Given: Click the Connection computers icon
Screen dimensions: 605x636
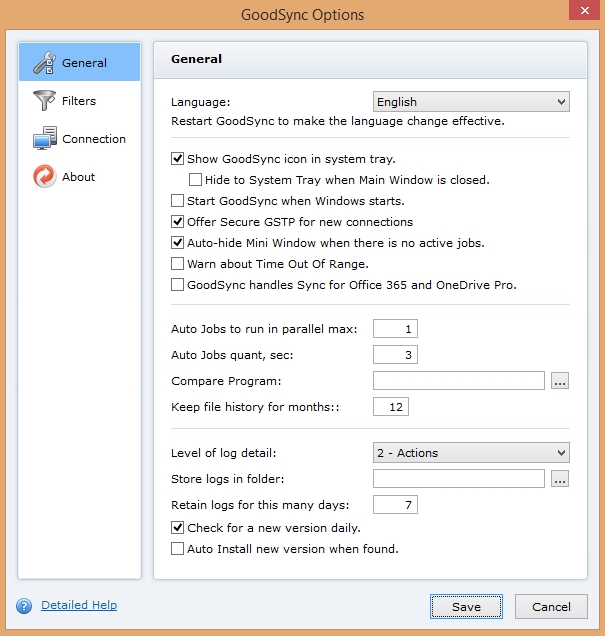Looking at the screenshot, I should click(45, 138).
